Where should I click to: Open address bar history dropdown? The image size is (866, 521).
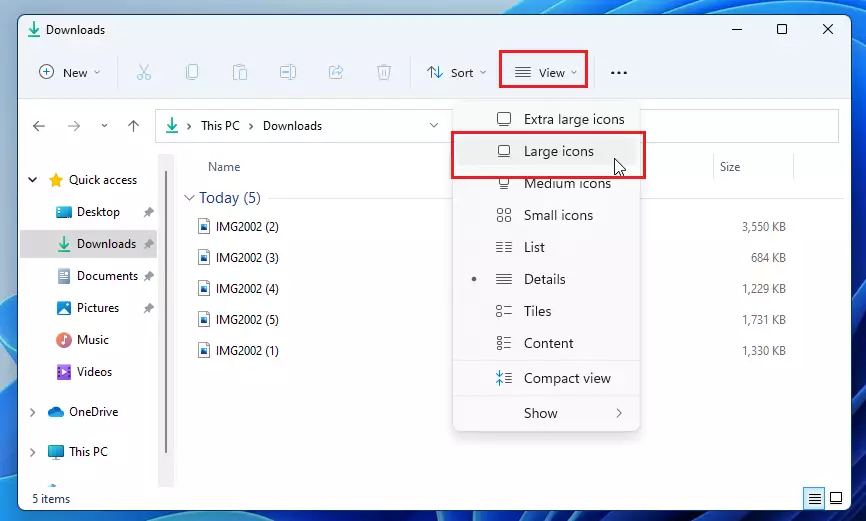coord(434,125)
